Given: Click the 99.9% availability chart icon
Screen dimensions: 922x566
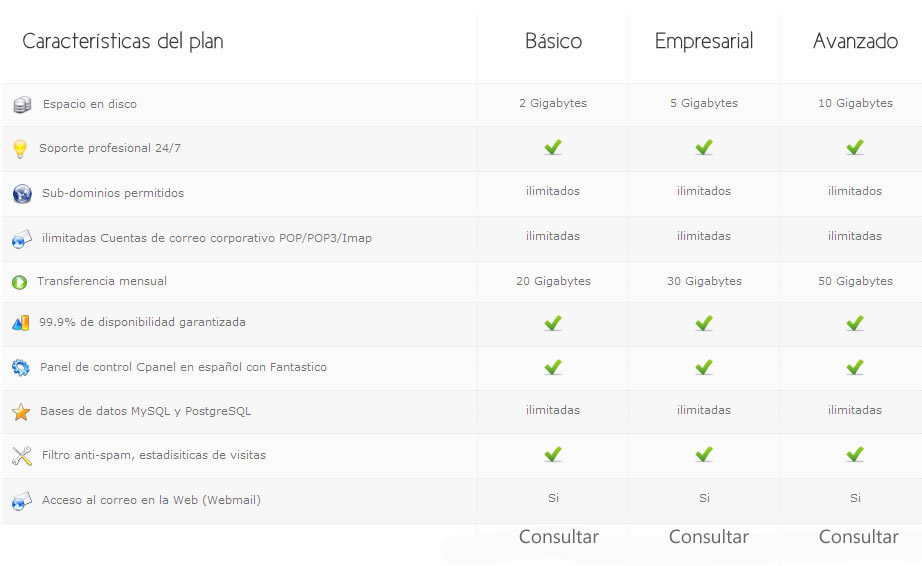Looking at the screenshot, I should [21, 323].
